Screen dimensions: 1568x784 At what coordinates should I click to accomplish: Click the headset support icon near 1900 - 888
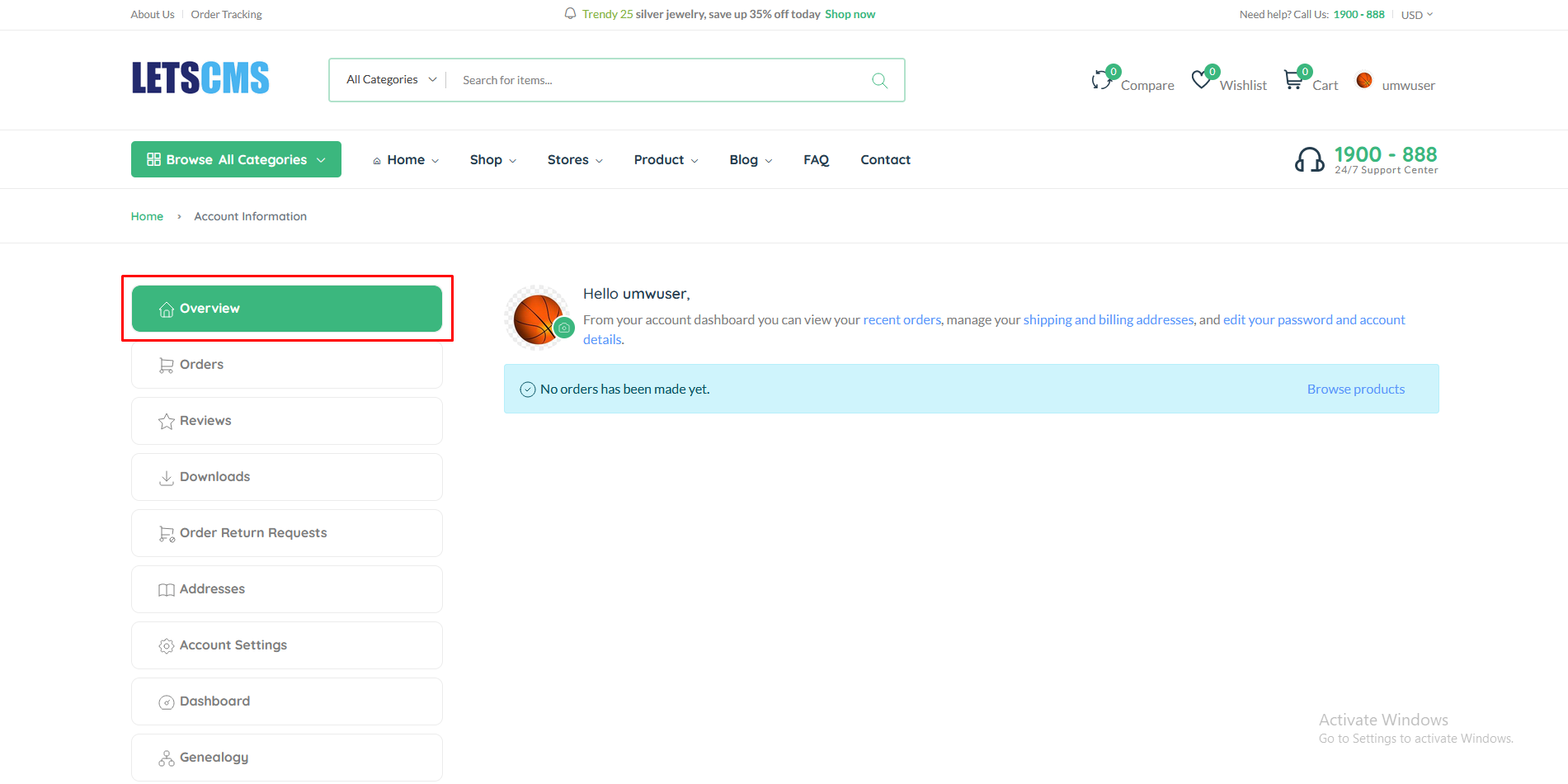[x=1311, y=158]
